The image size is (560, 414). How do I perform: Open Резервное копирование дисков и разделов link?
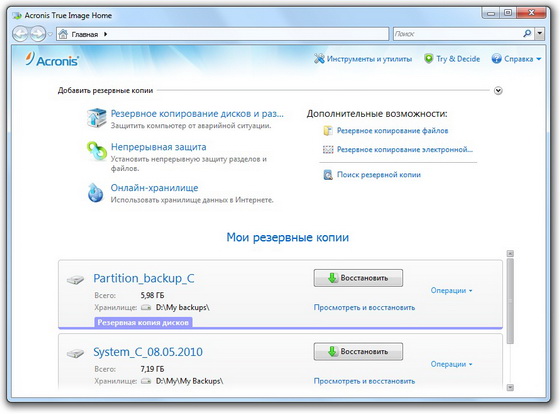click(x=197, y=114)
